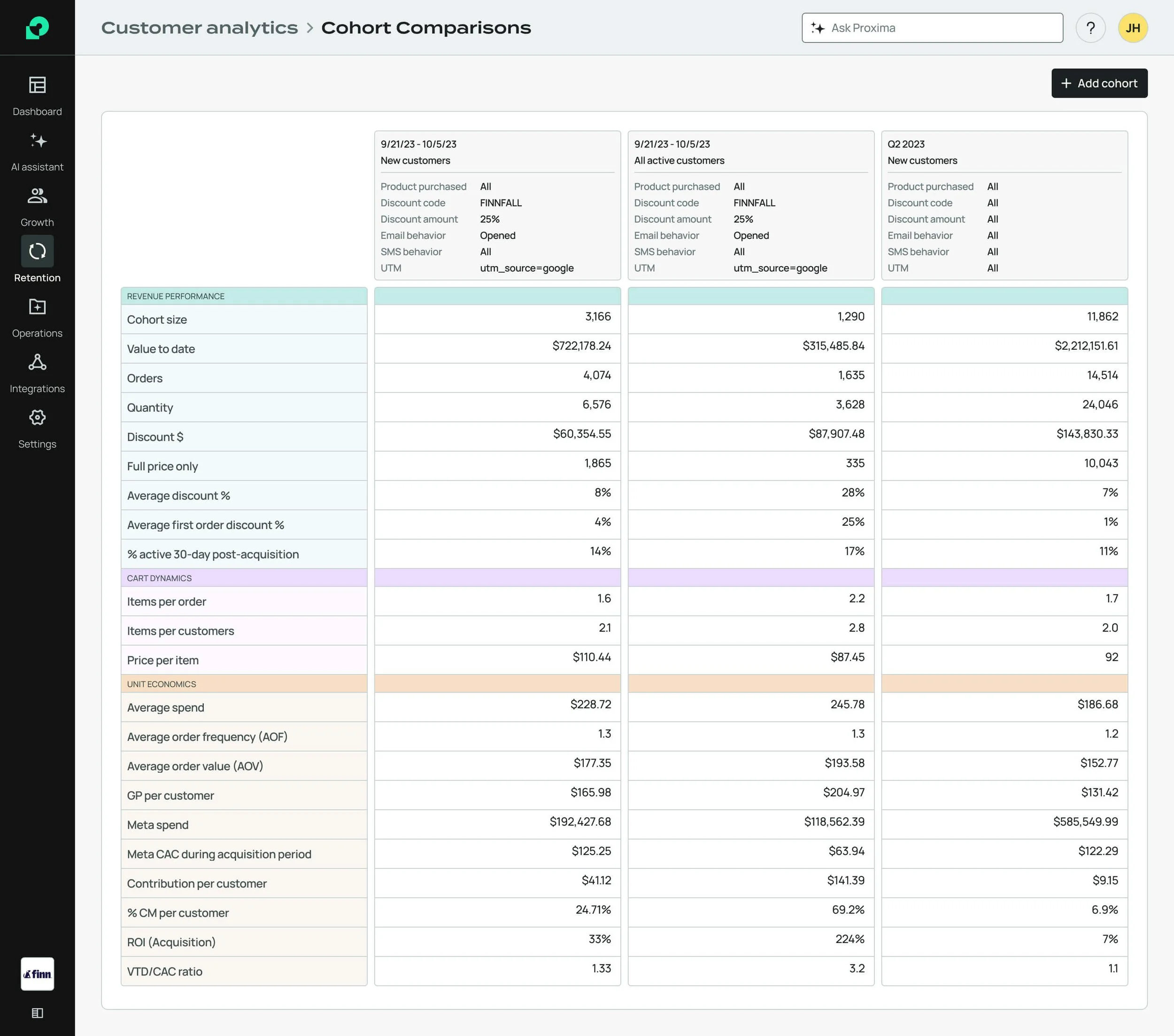Open the AI assistant sparkle icon
The height and width of the screenshot is (1036, 1174).
38,141
